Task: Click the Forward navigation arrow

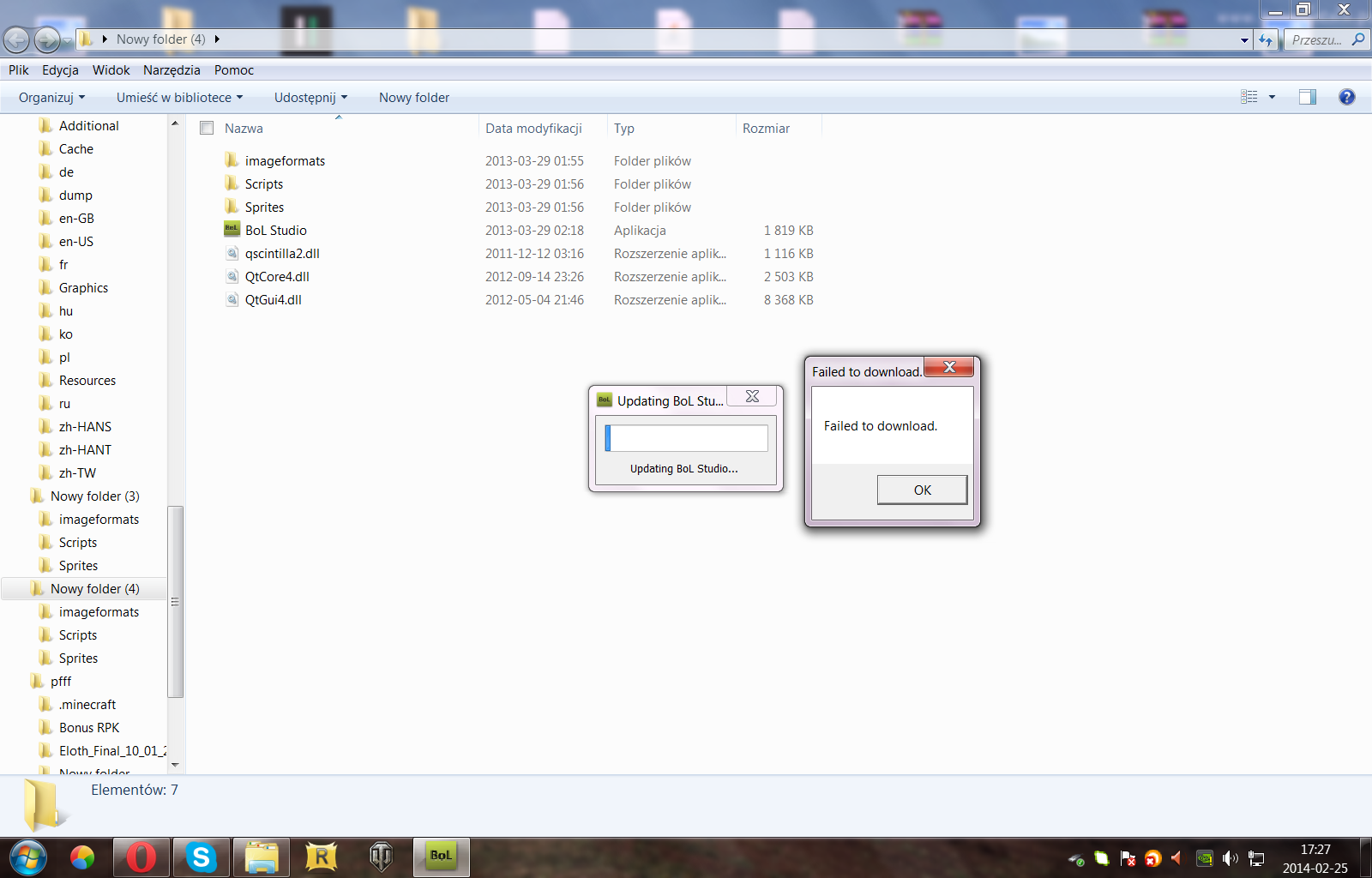Action: click(x=46, y=39)
